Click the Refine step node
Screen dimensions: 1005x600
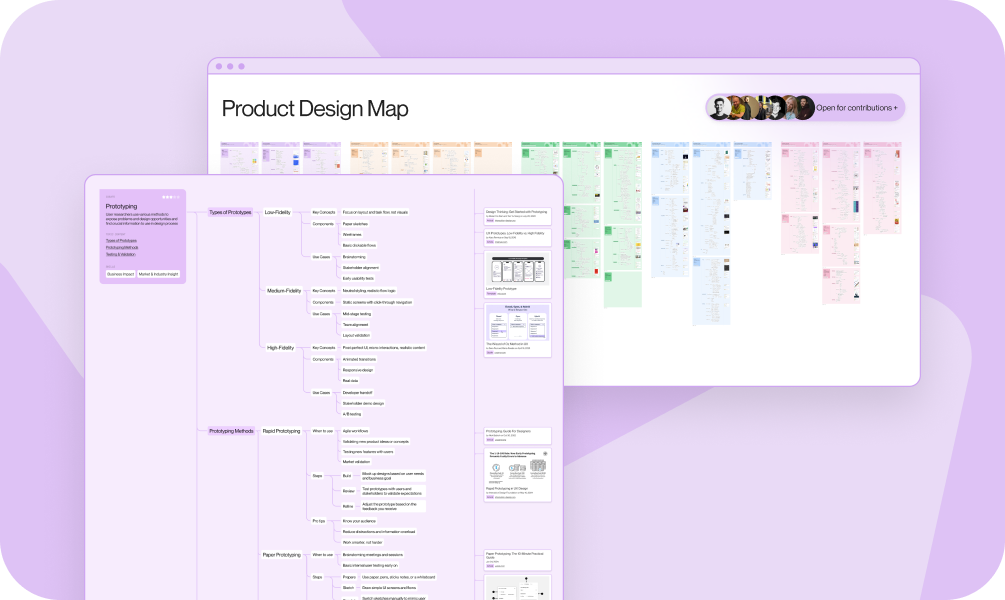tap(348, 506)
